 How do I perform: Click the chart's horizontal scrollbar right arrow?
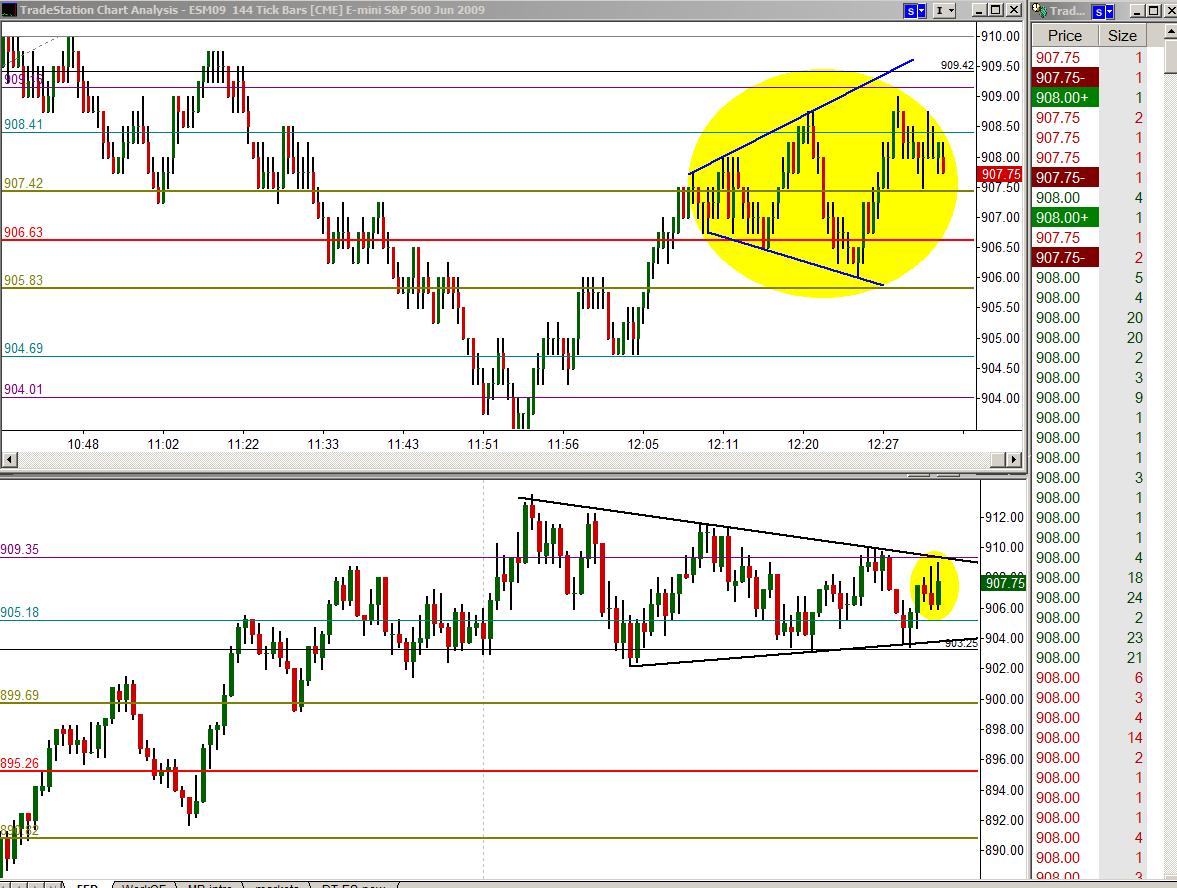[1014, 459]
